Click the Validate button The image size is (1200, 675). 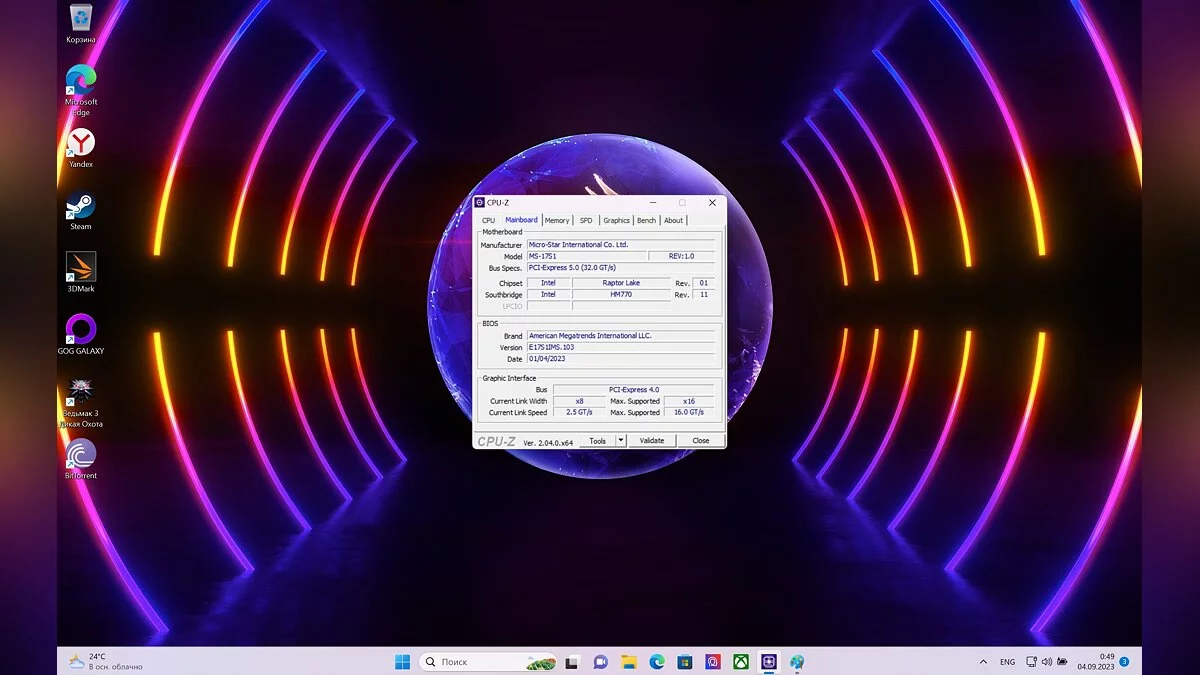[652, 441]
